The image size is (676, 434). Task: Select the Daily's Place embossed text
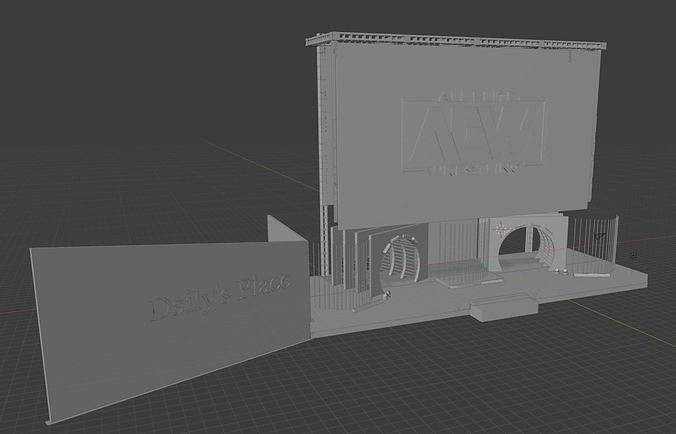coord(220,296)
